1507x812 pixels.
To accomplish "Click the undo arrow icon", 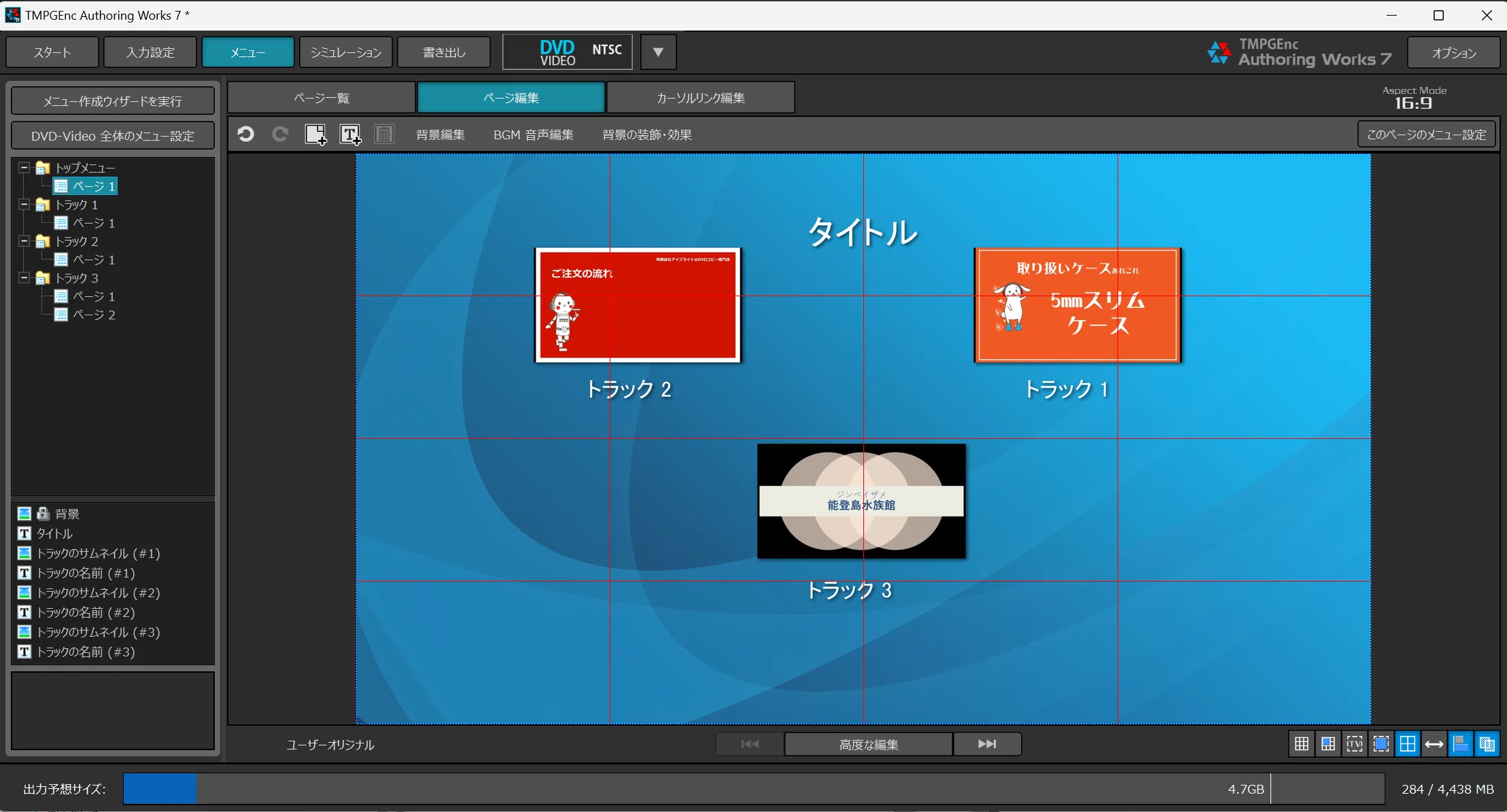I will click(x=246, y=135).
